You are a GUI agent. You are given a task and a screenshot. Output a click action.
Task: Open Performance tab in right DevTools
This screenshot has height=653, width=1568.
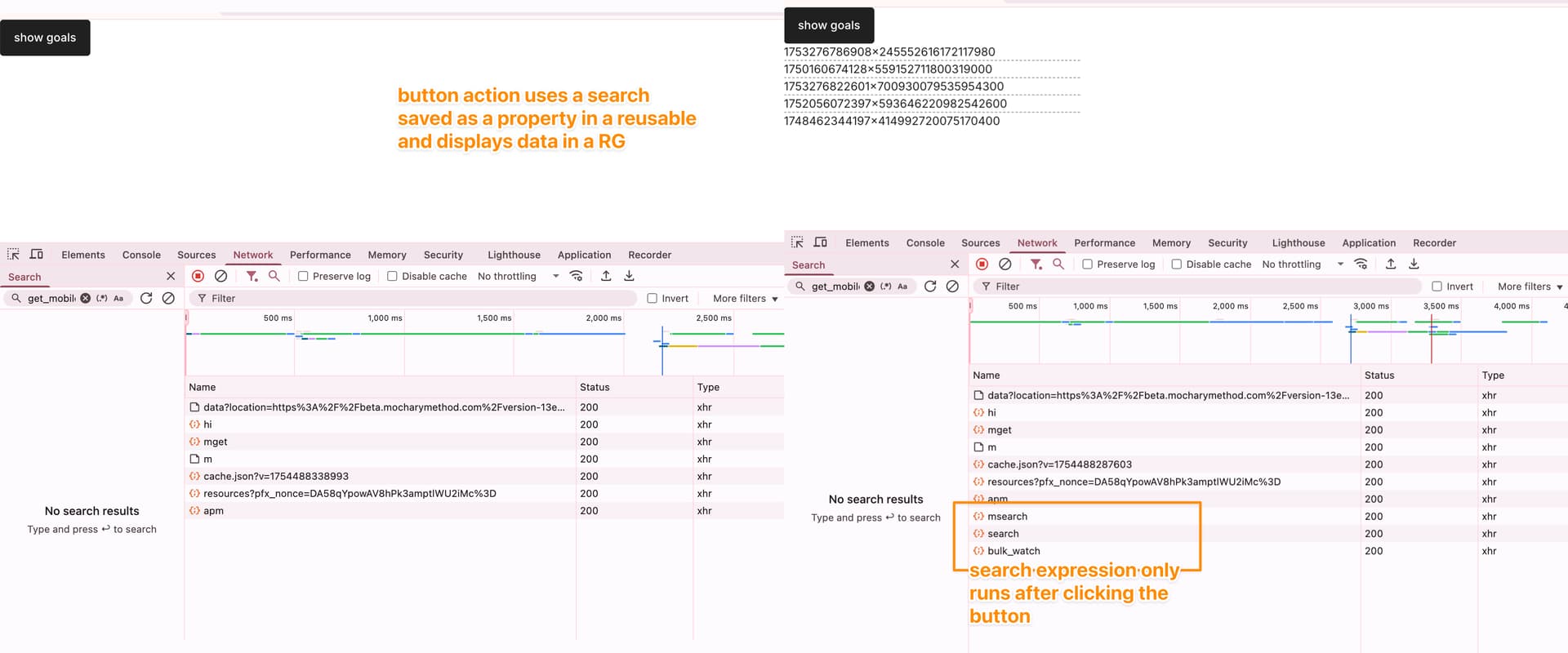(1104, 242)
